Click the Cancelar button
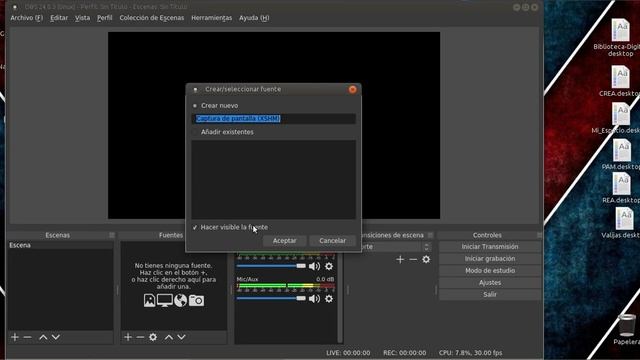The height and width of the screenshot is (360, 640). pyautogui.click(x=332, y=241)
